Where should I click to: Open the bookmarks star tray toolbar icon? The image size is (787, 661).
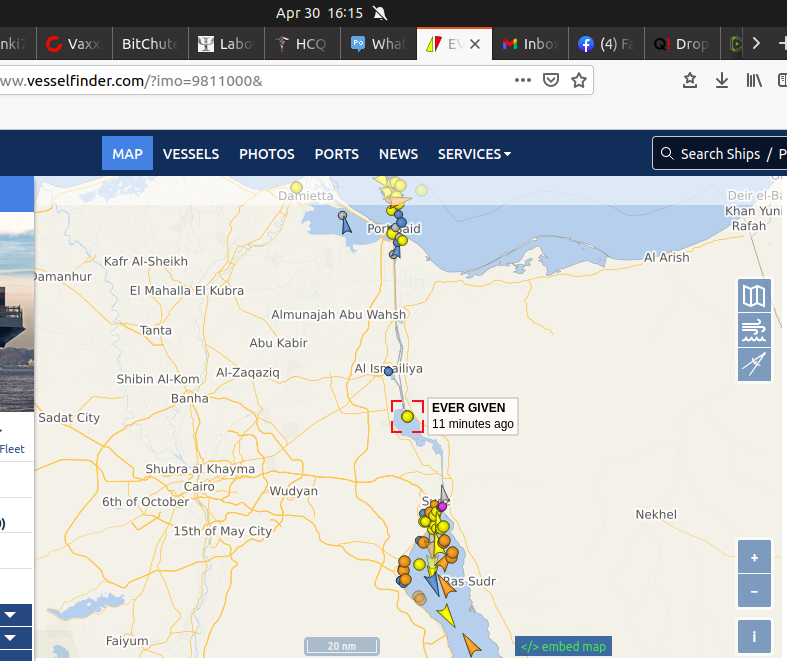point(690,80)
